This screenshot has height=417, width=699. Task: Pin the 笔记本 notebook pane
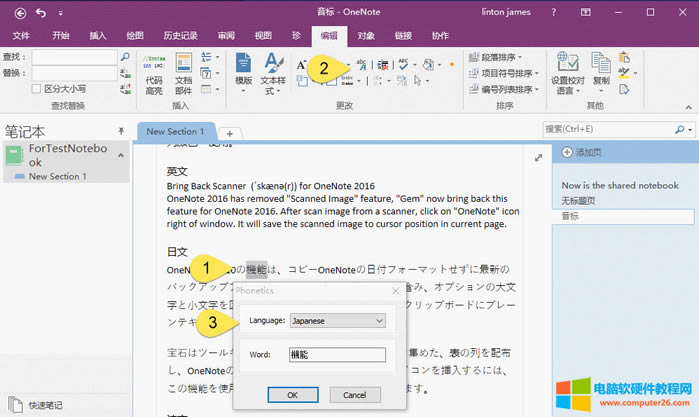121,131
